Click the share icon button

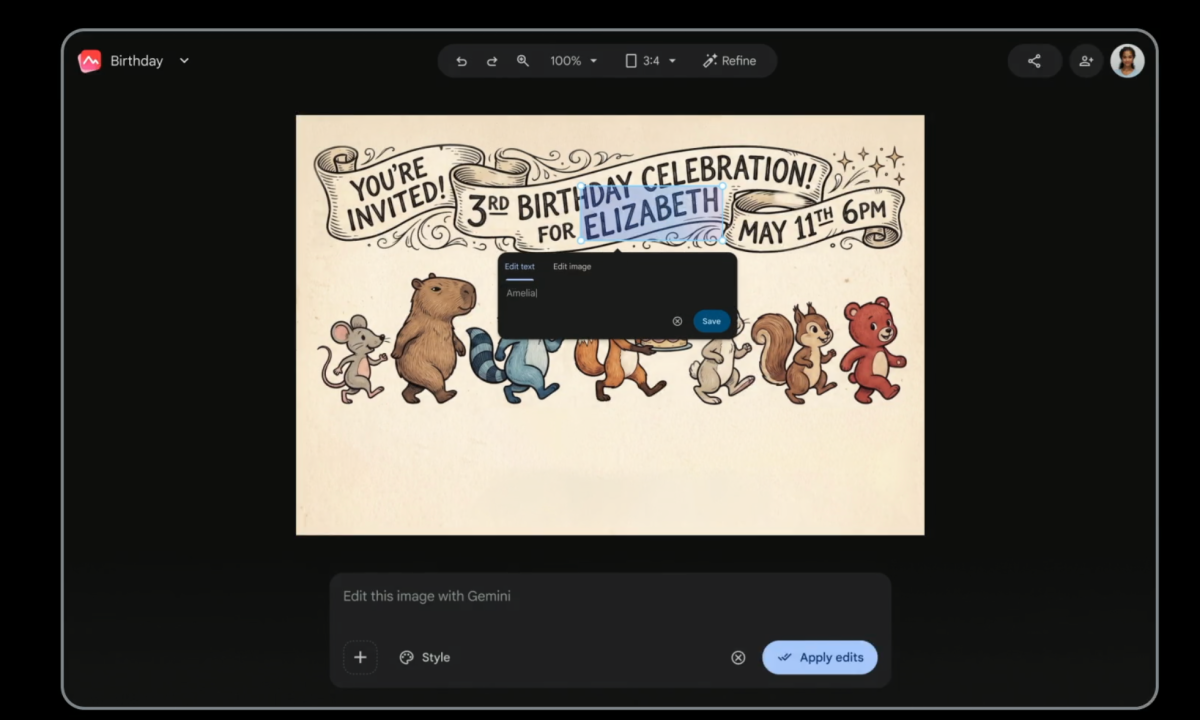pyautogui.click(x=1034, y=61)
